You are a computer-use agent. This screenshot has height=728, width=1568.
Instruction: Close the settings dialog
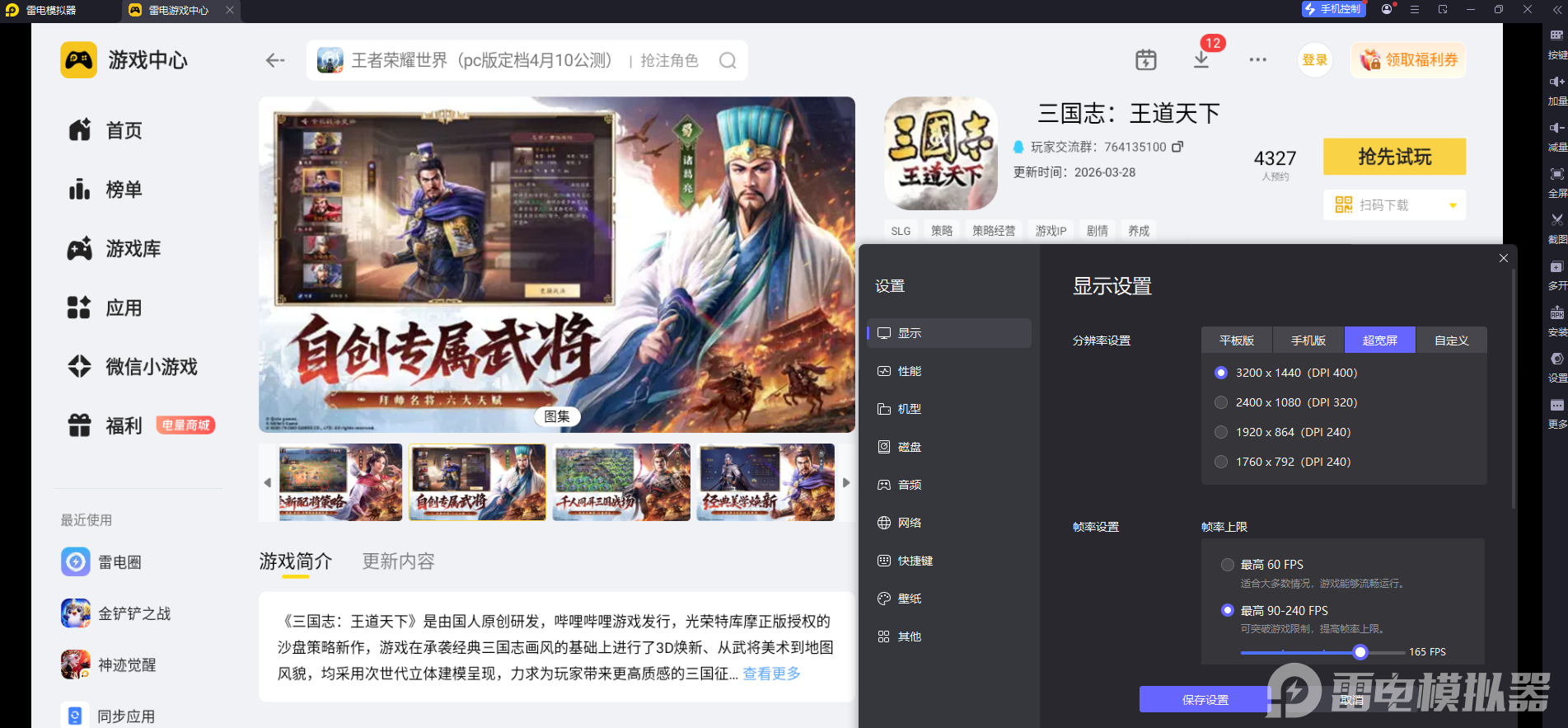coord(1504,258)
